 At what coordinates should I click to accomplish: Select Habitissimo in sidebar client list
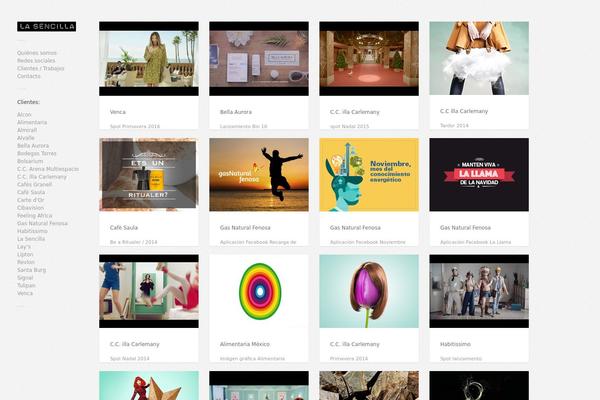pos(32,231)
